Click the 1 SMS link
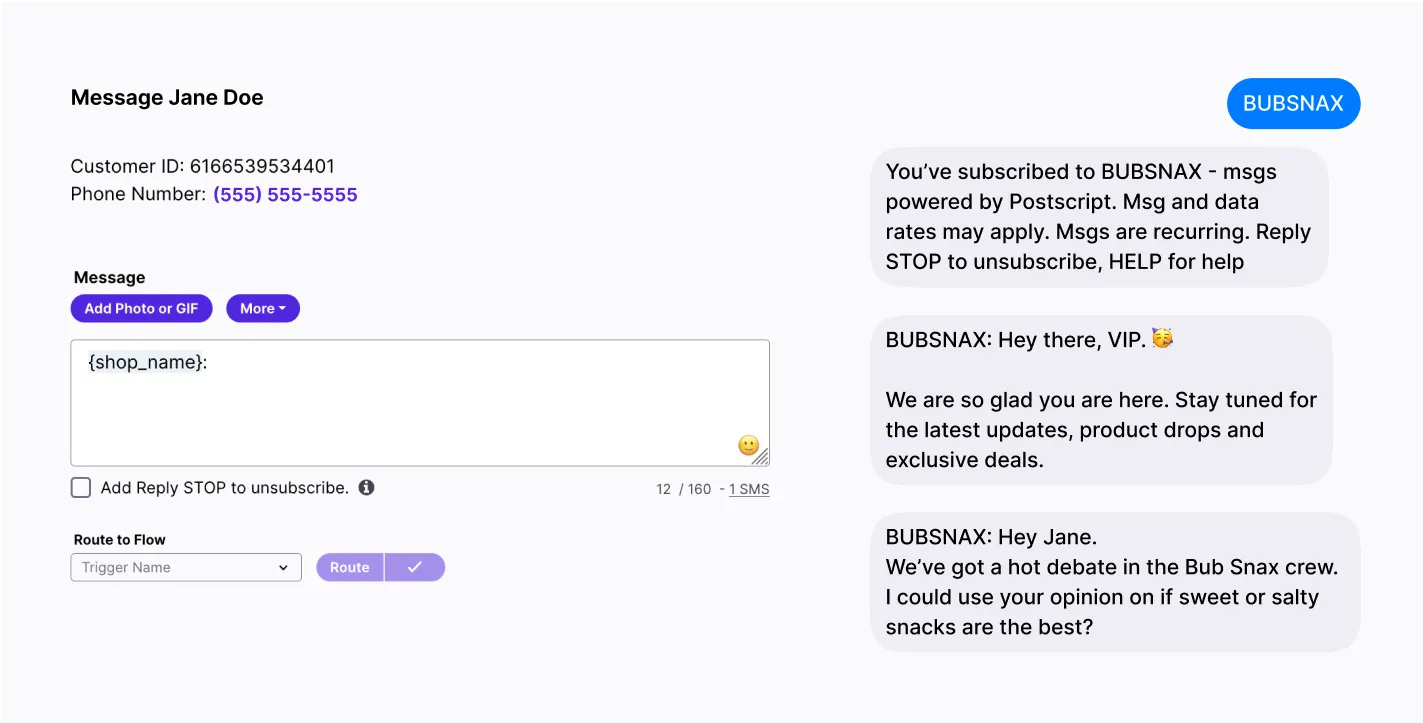 point(749,489)
